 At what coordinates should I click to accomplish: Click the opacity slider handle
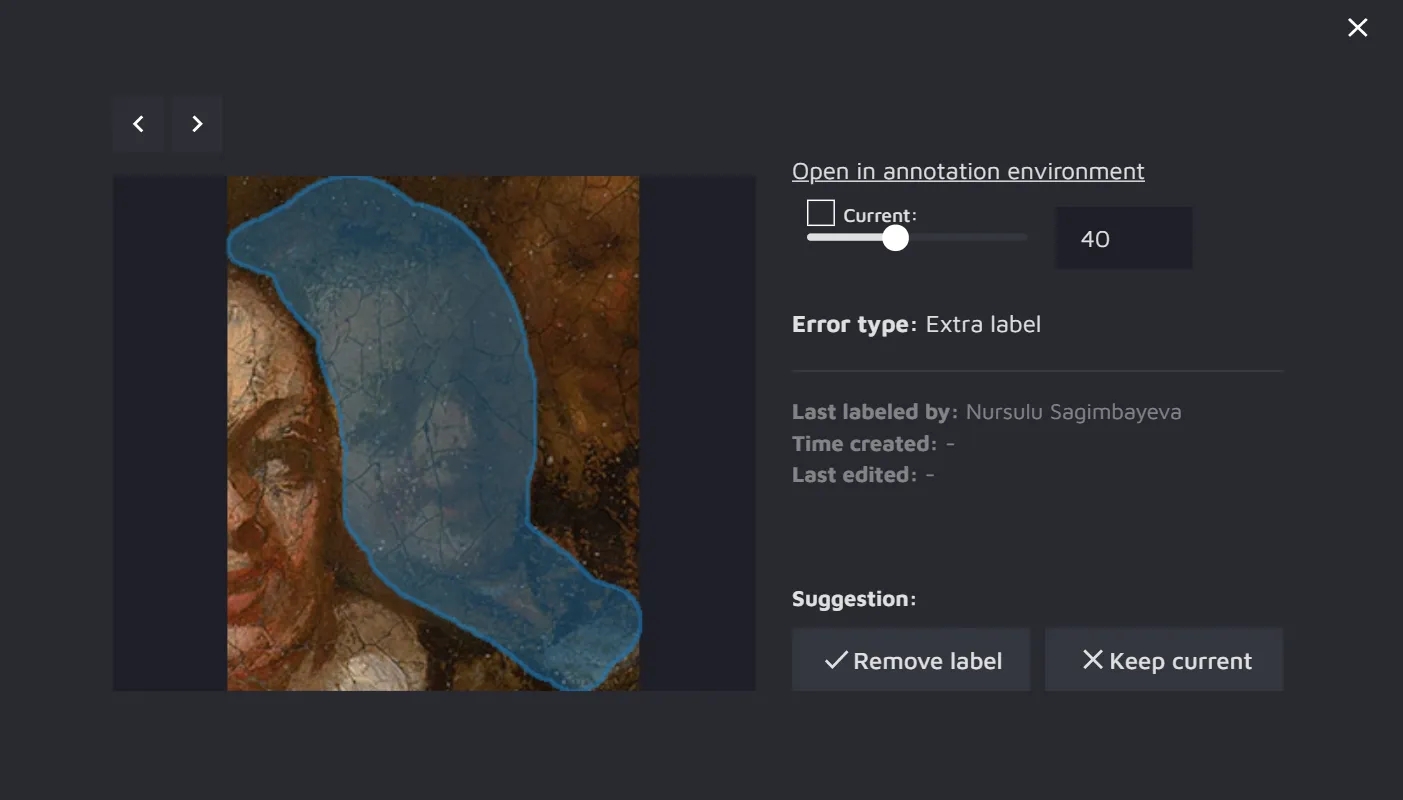pos(896,238)
